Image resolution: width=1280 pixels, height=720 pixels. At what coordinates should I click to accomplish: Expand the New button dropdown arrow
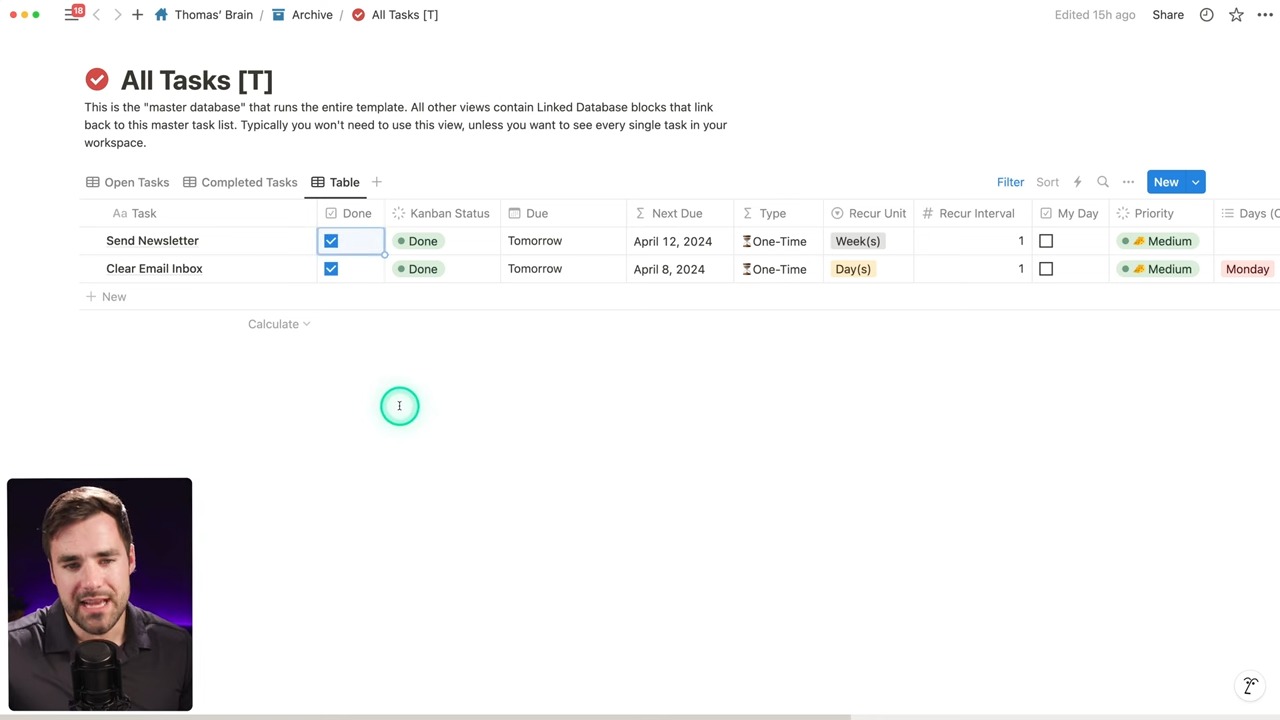[1195, 182]
